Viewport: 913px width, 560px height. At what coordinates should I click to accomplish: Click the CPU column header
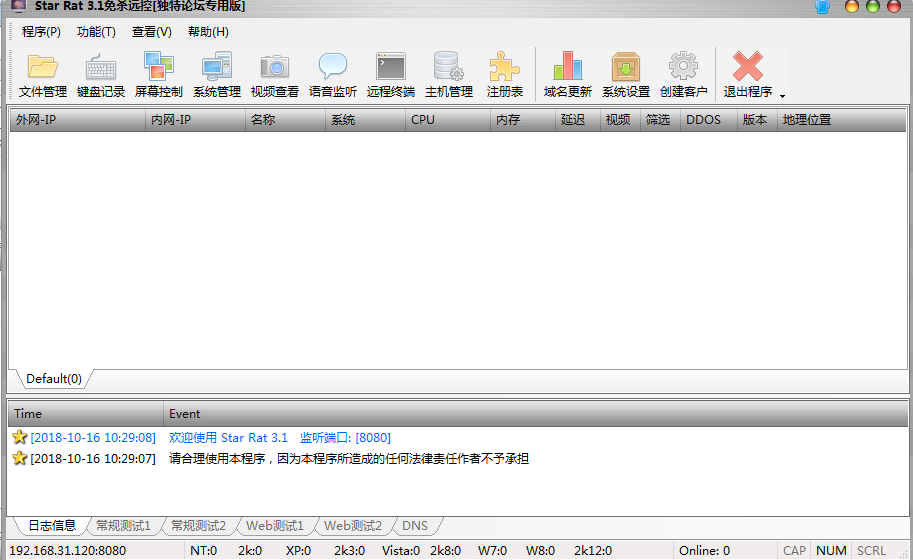[x=448, y=120]
